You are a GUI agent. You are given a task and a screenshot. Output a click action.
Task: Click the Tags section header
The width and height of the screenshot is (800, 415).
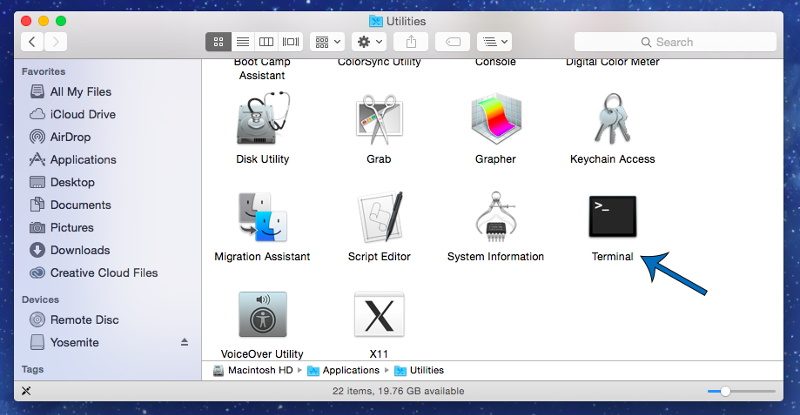[33, 369]
